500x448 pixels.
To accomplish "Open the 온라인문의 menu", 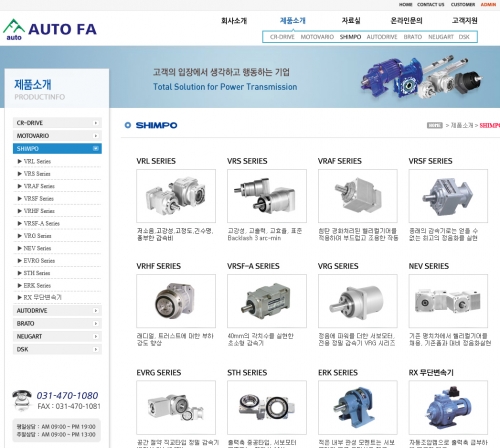I will [x=406, y=21].
